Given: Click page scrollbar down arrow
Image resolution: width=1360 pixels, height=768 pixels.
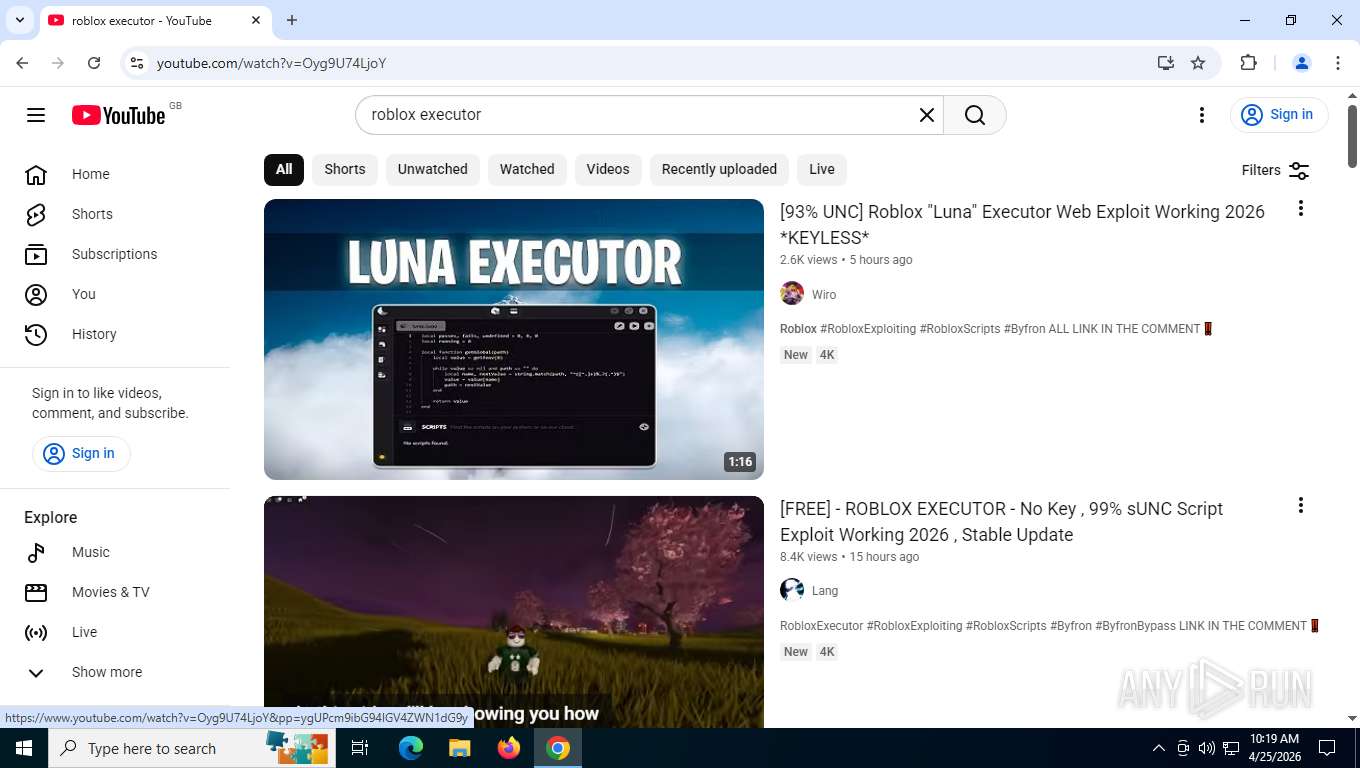Looking at the screenshot, I should point(1352,718).
